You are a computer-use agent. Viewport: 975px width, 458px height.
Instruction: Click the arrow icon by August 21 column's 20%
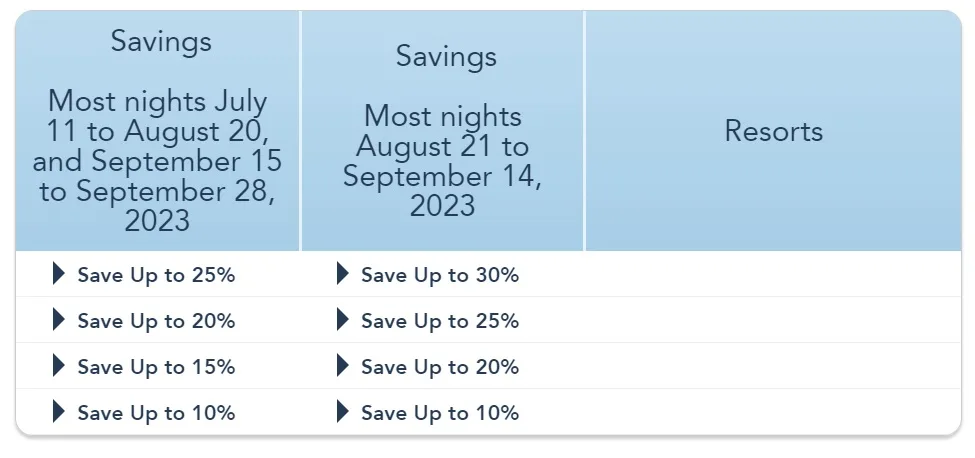point(343,365)
